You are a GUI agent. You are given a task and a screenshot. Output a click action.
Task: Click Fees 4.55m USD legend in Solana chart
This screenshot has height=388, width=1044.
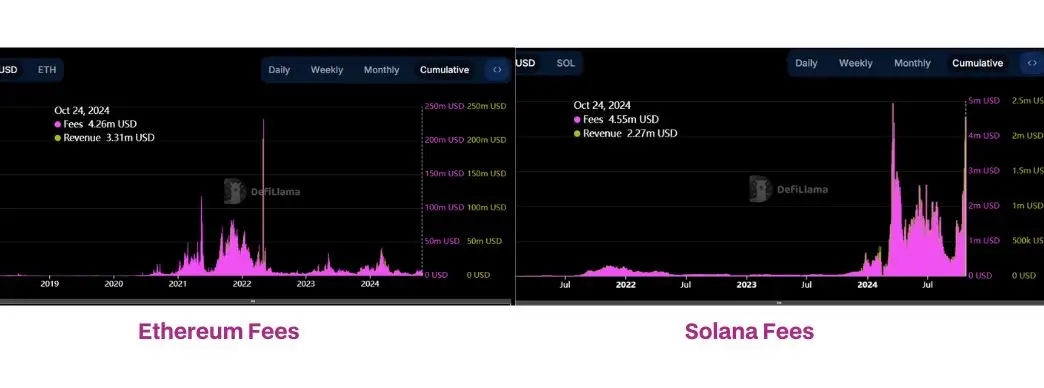pyautogui.click(x=616, y=120)
